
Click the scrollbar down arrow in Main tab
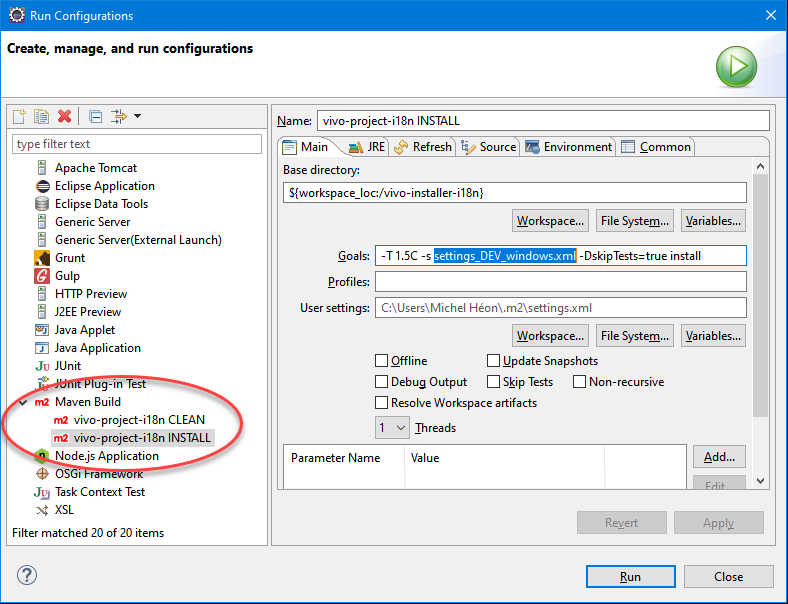click(x=760, y=481)
